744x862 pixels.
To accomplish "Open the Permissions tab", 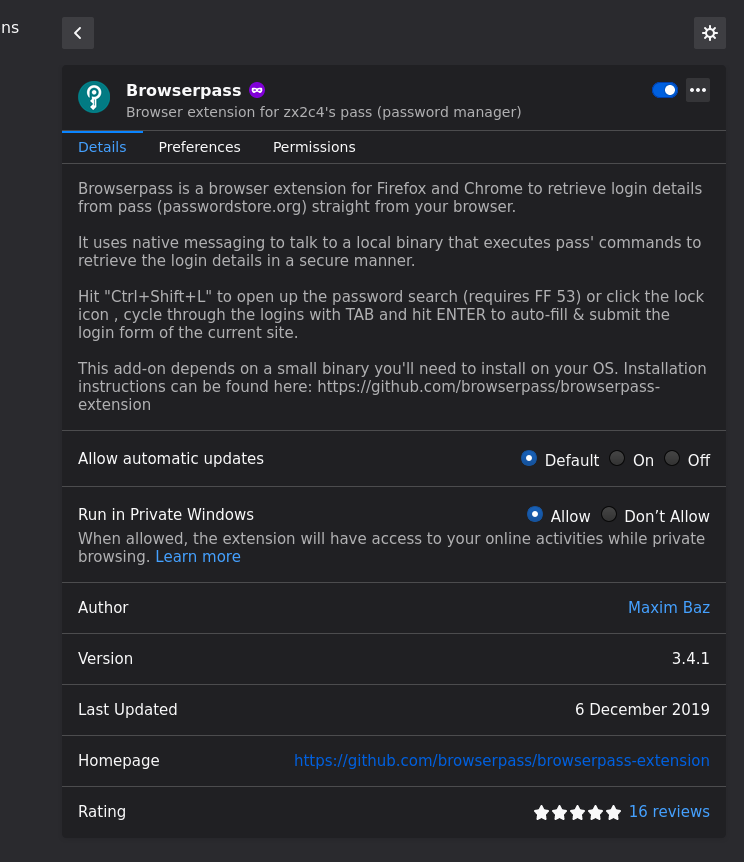I will tap(314, 147).
